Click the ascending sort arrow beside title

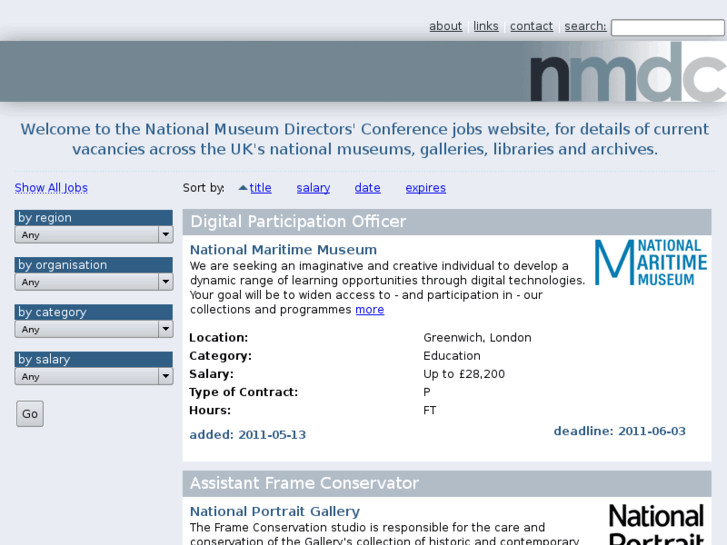tap(243, 188)
